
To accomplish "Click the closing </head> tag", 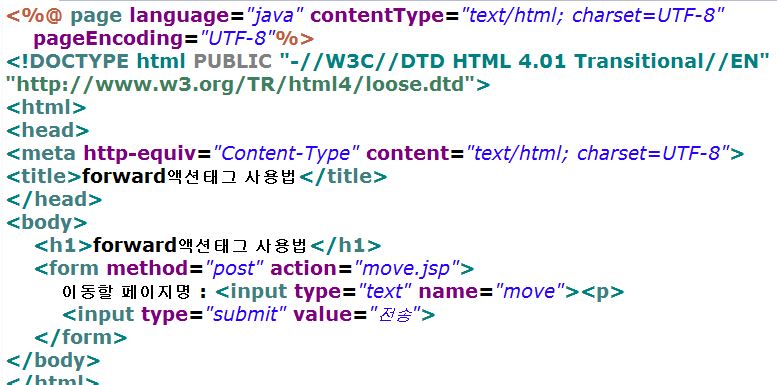I will tap(54, 199).
